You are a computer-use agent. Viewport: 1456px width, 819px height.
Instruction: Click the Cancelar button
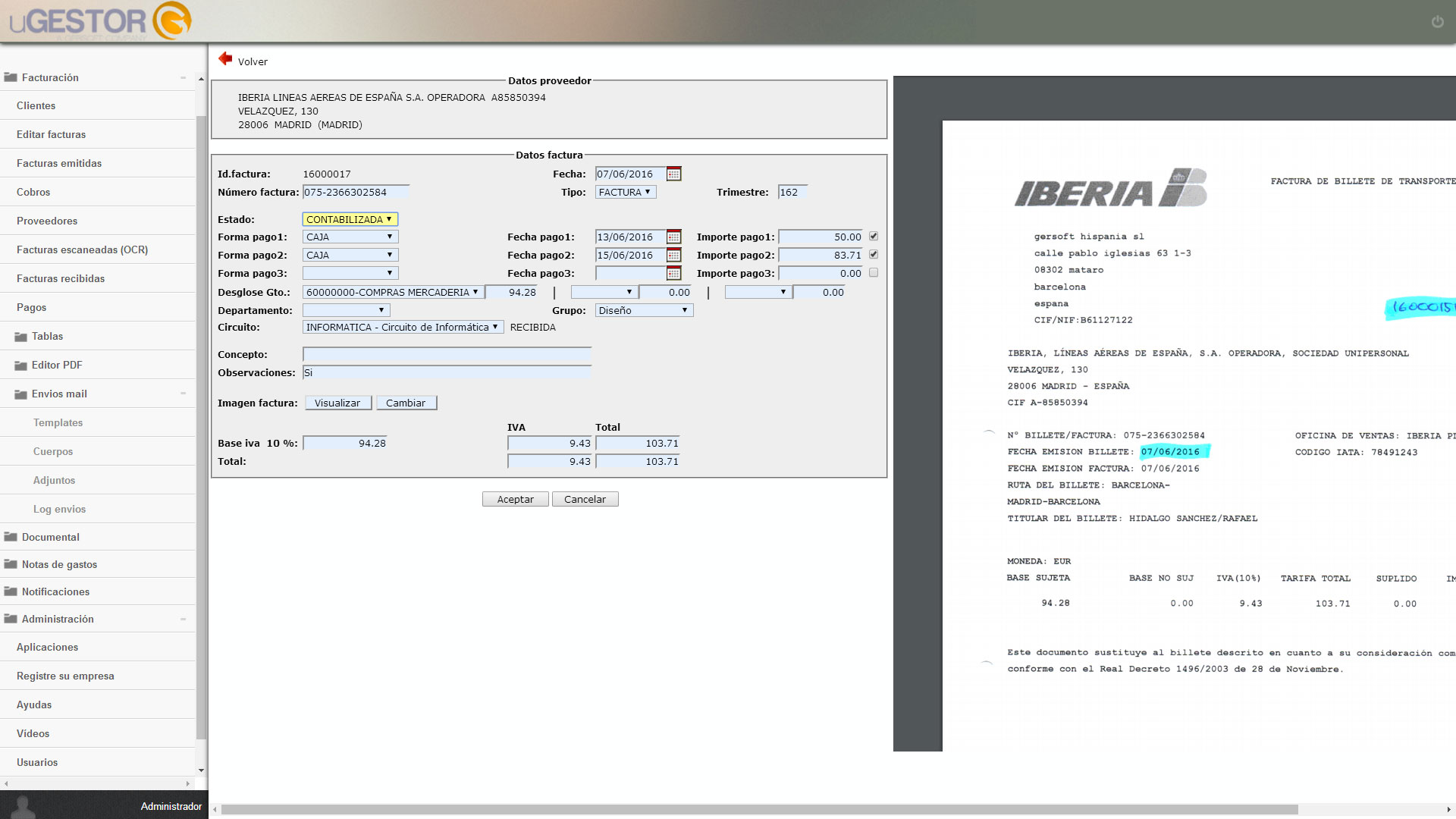[585, 499]
